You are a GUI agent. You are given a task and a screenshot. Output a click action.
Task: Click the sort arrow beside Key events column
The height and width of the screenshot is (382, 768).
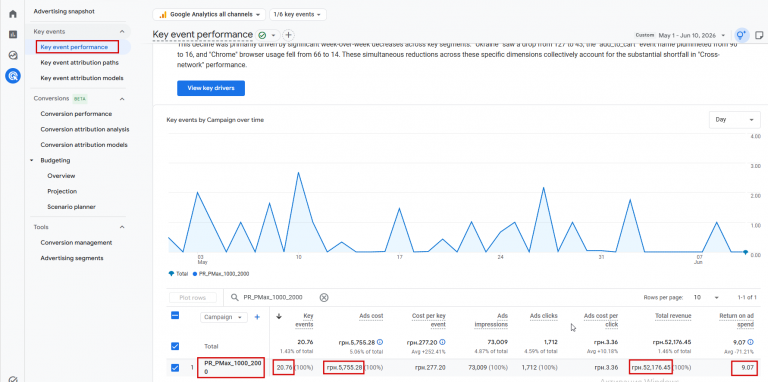click(x=279, y=316)
